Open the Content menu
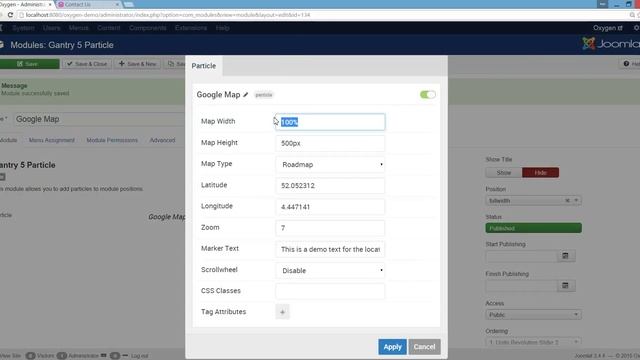Image resolution: width=640 pixels, height=360 pixels. point(109,28)
